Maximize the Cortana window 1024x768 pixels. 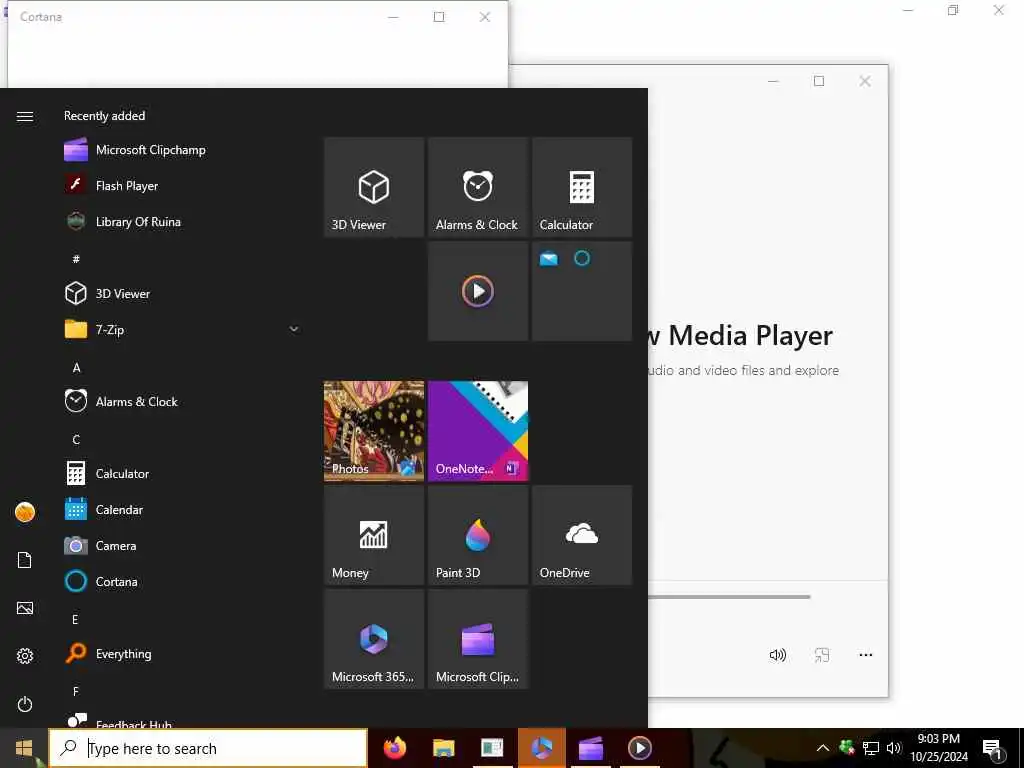[439, 17]
